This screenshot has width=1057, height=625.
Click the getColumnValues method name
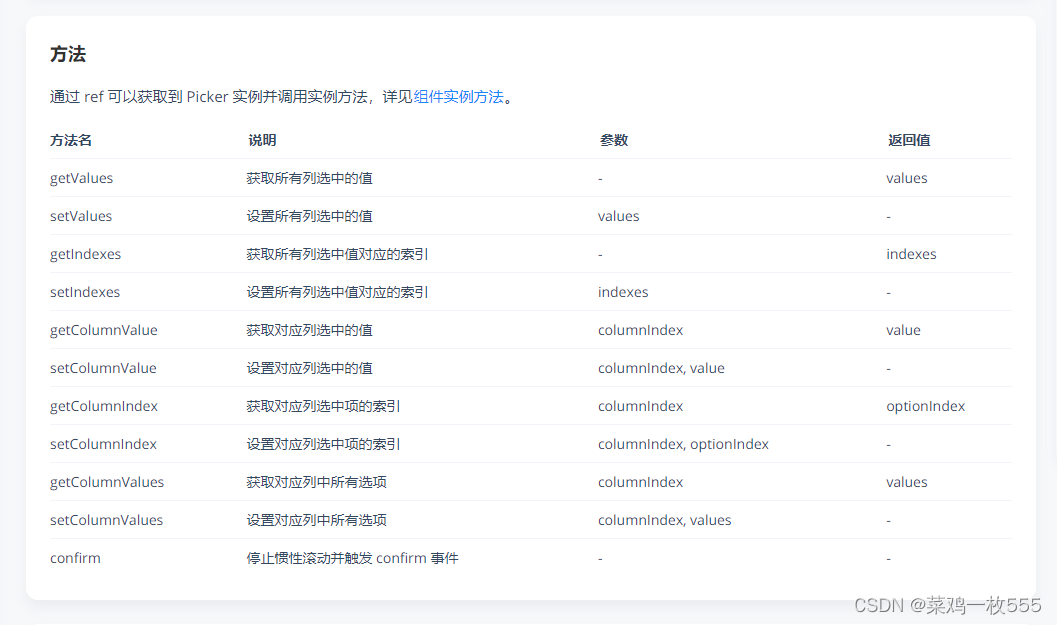pos(107,482)
